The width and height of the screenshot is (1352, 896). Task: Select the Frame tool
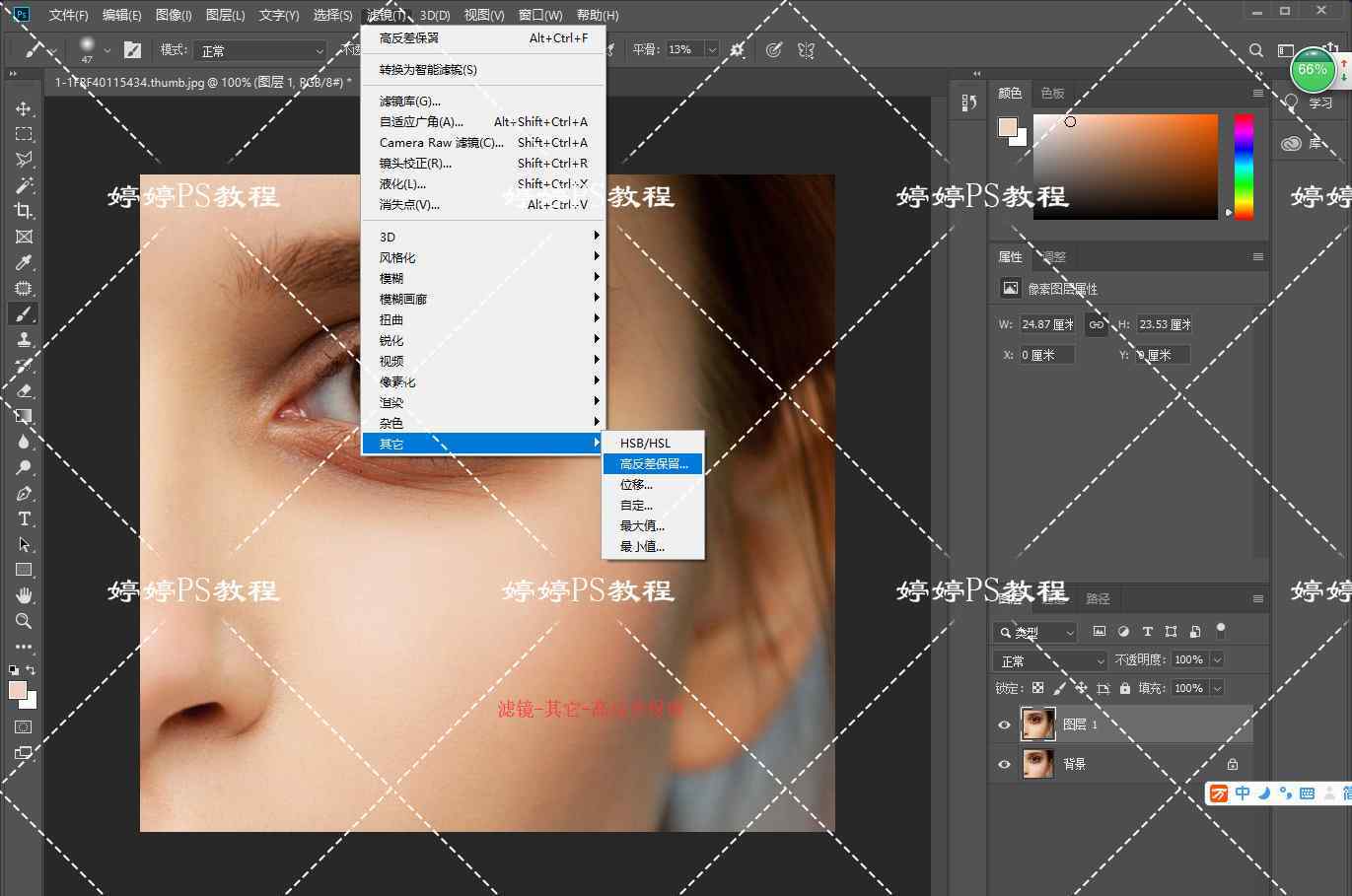tap(24, 237)
